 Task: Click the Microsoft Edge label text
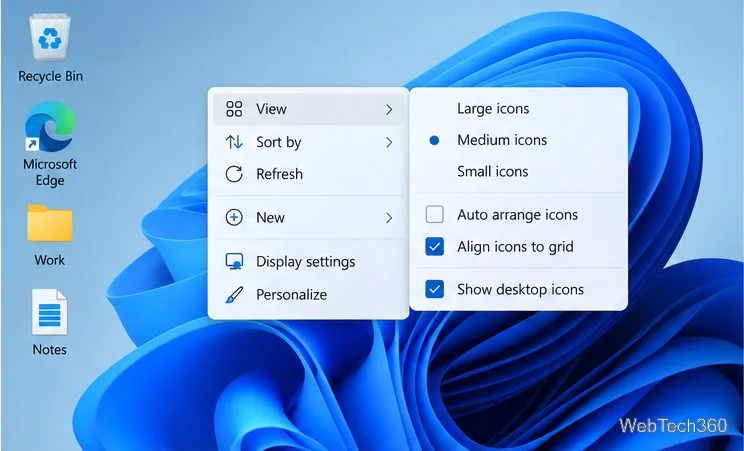(x=50, y=172)
